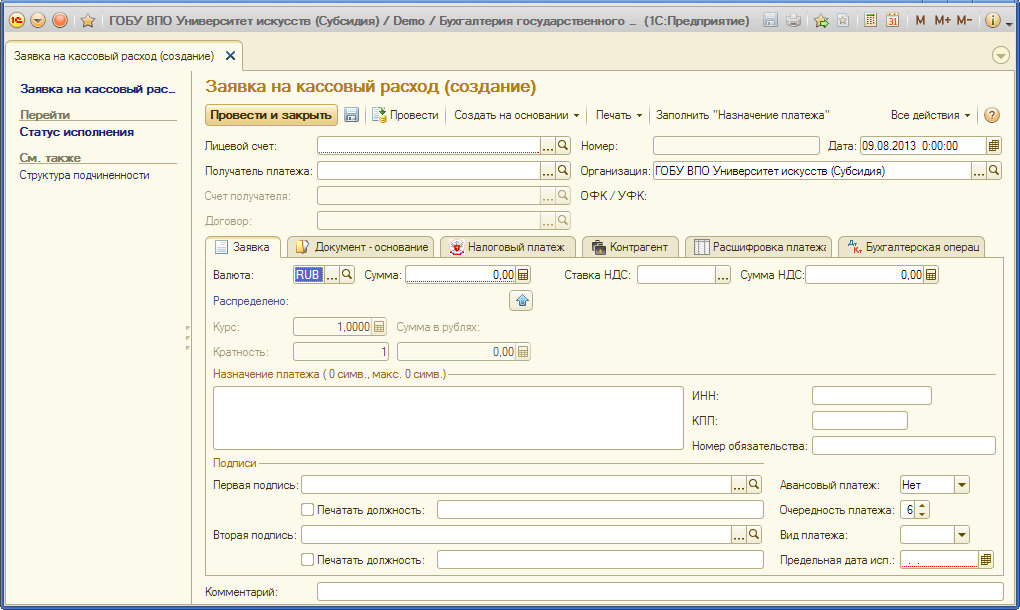Open calendar for Предельная дата исп.
This screenshot has height=610, width=1020.
click(x=986, y=559)
